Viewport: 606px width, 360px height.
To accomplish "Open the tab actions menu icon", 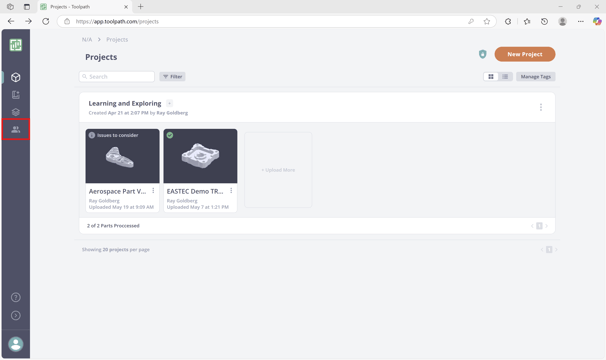I will tap(27, 7).
